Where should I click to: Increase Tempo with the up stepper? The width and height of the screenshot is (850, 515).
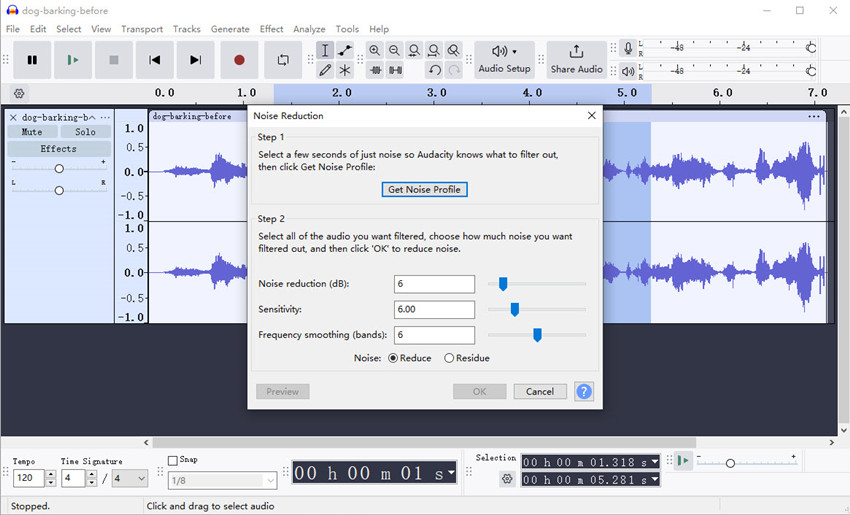tap(51, 474)
